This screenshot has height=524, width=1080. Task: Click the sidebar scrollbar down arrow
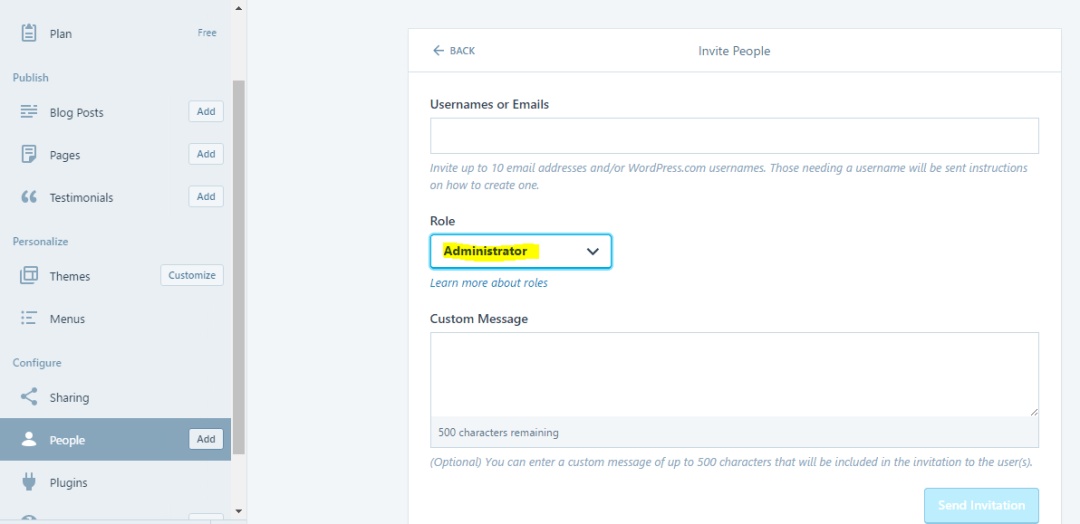coord(238,511)
